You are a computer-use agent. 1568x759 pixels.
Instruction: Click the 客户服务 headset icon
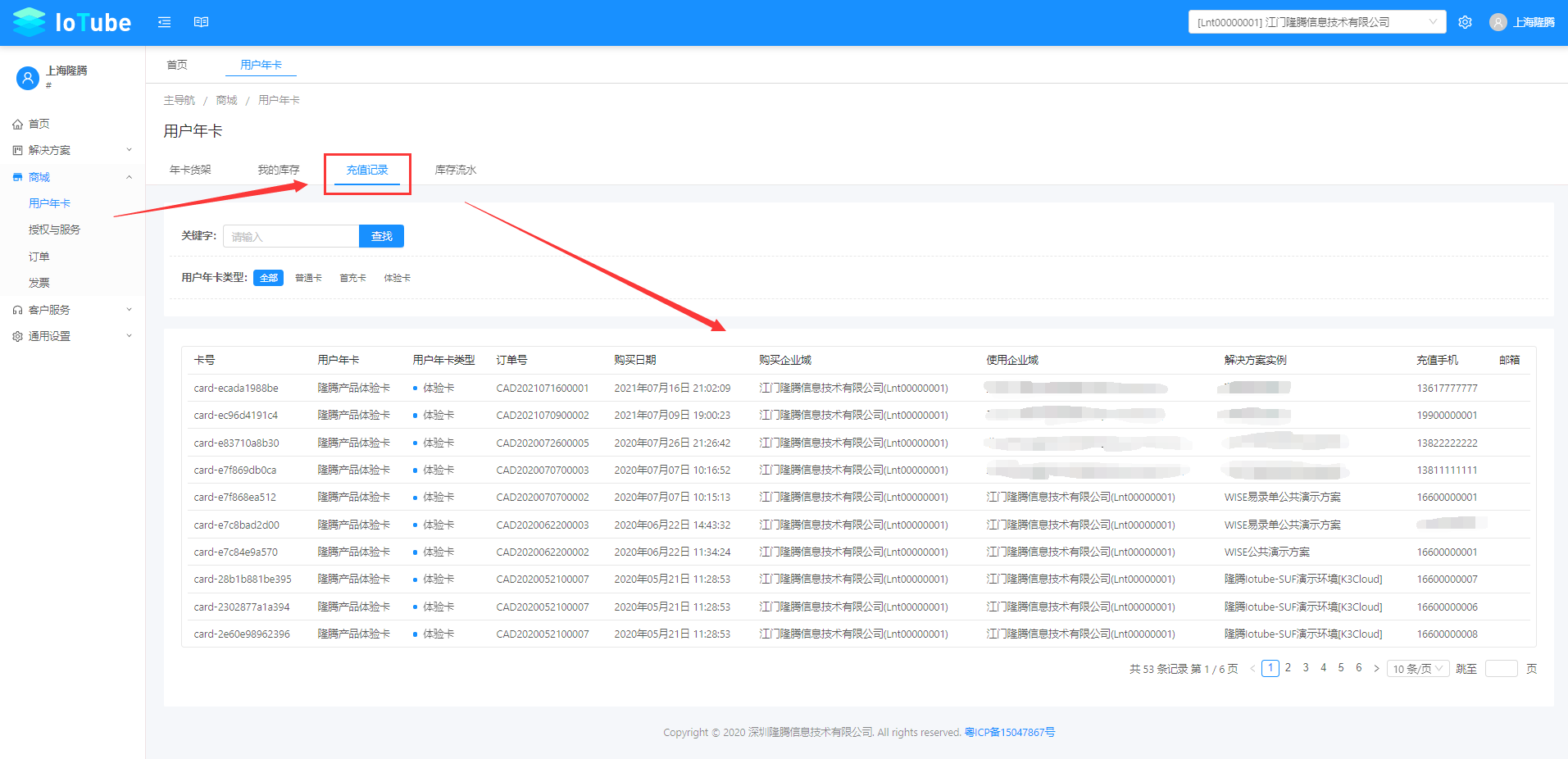[x=17, y=310]
